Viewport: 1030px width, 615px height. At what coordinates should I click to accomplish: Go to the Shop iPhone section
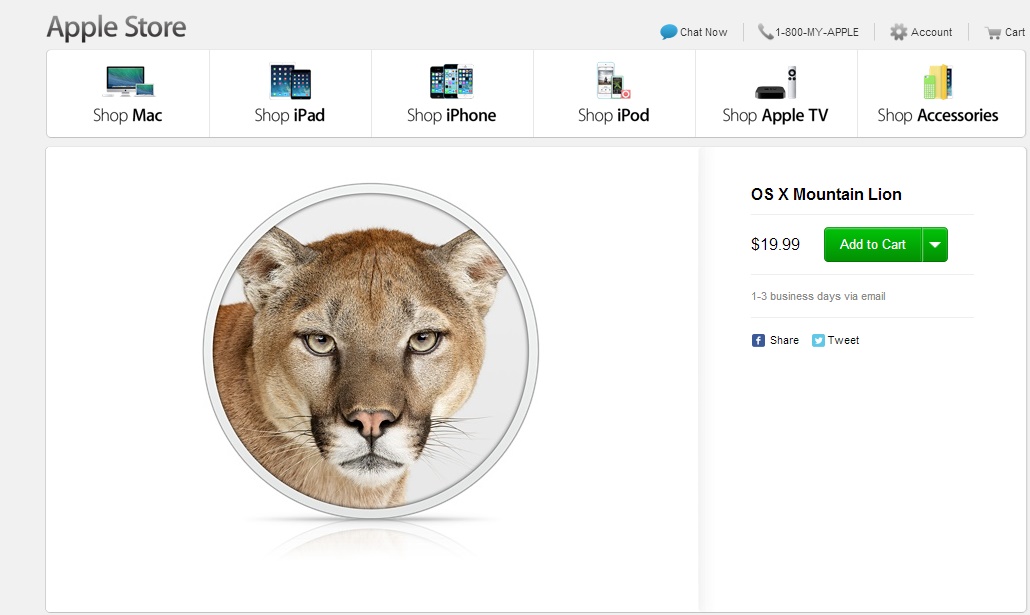click(x=452, y=93)
